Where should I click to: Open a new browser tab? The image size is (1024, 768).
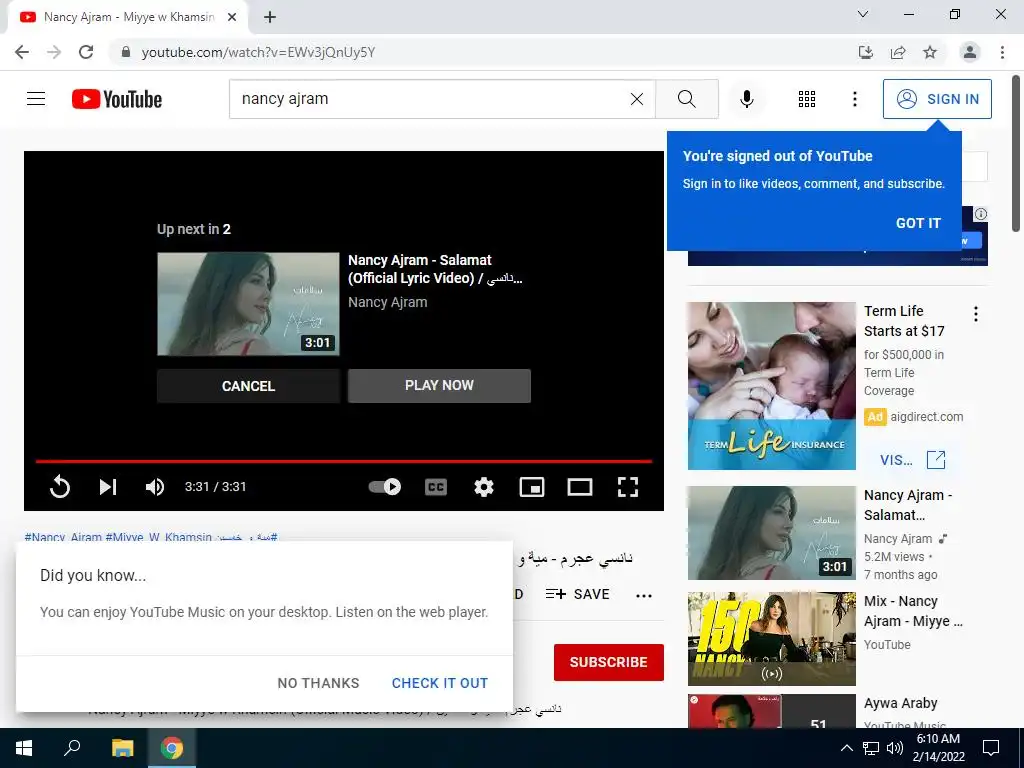coord(270,17)
